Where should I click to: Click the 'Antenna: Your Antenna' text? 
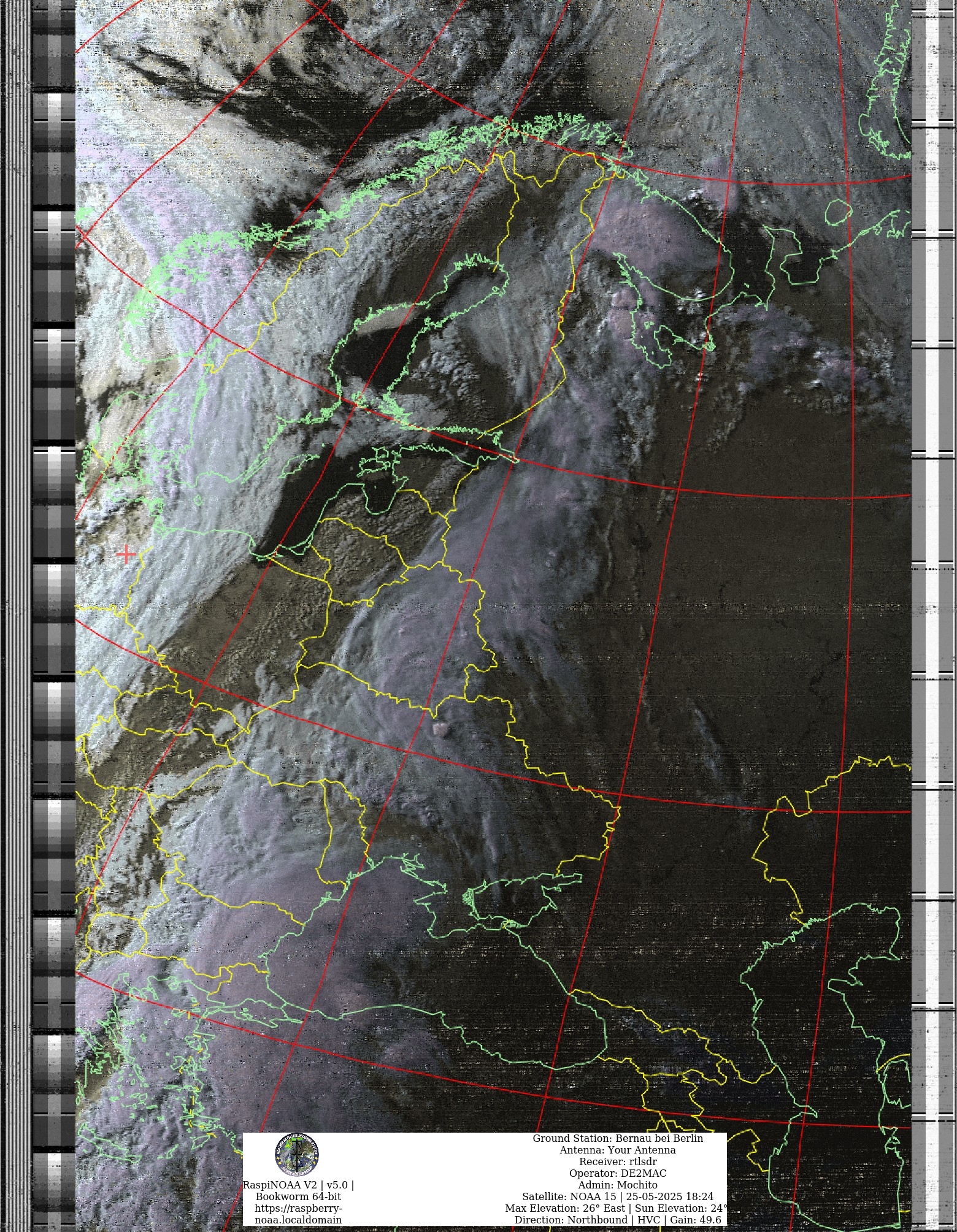coord(618,1150)
